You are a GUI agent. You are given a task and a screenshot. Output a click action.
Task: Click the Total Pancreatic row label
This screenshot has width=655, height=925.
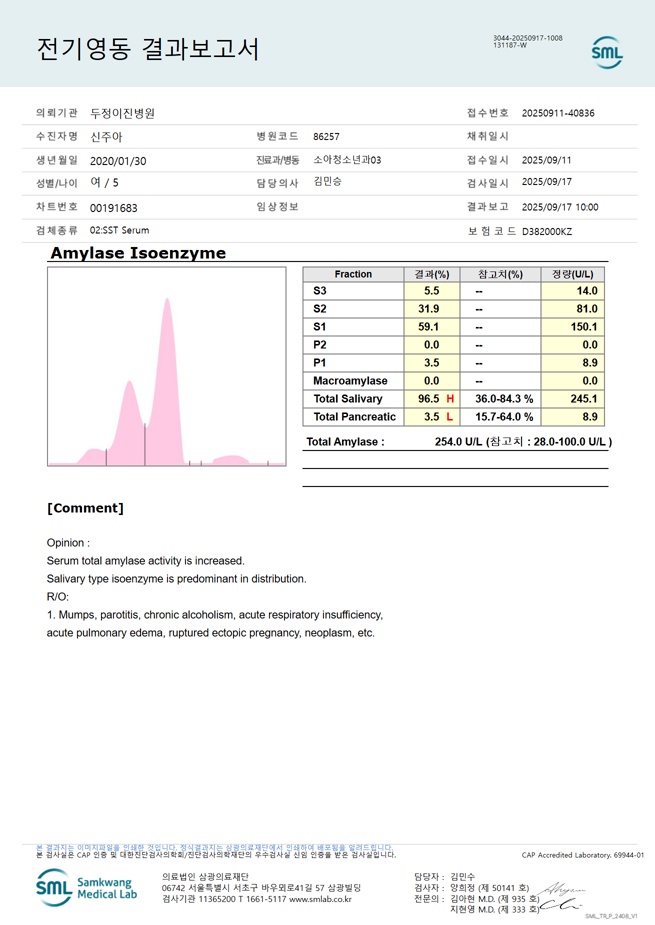pyautogui.click(x=355, y=417)
